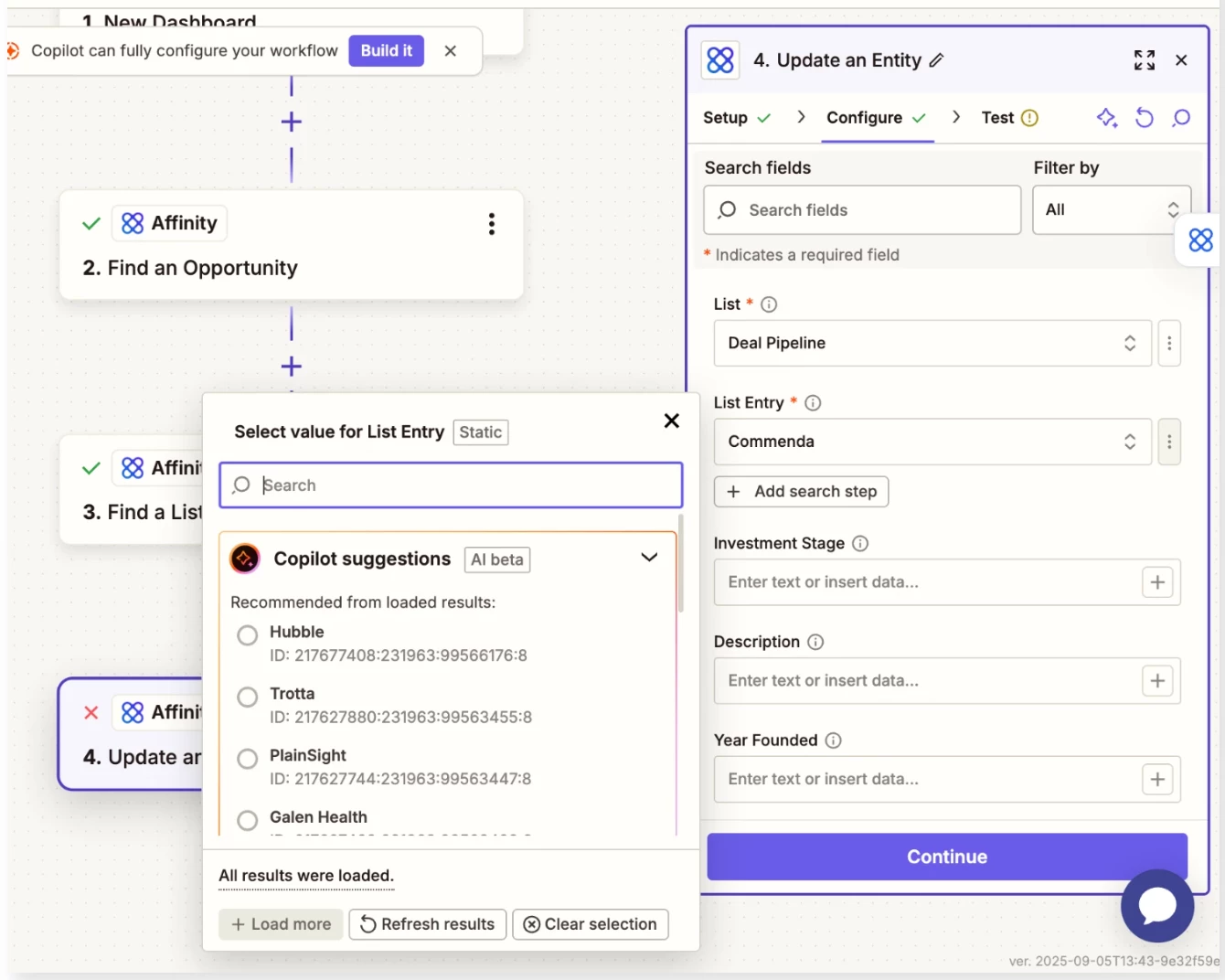The image size is (1225, 980).
Task: Click the Copilot suggestions orange icon
Action: (x=245, y=559)
